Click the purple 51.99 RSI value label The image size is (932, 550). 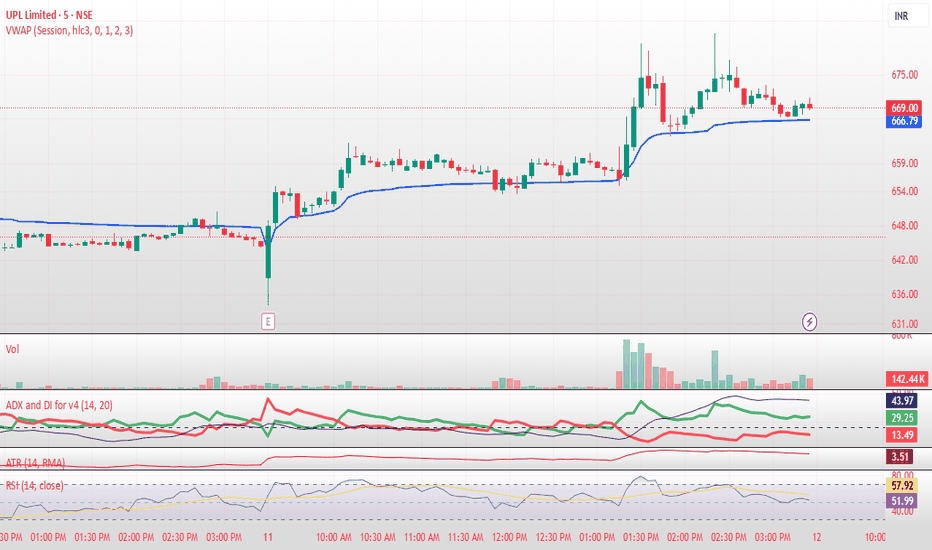pos(902,501)
